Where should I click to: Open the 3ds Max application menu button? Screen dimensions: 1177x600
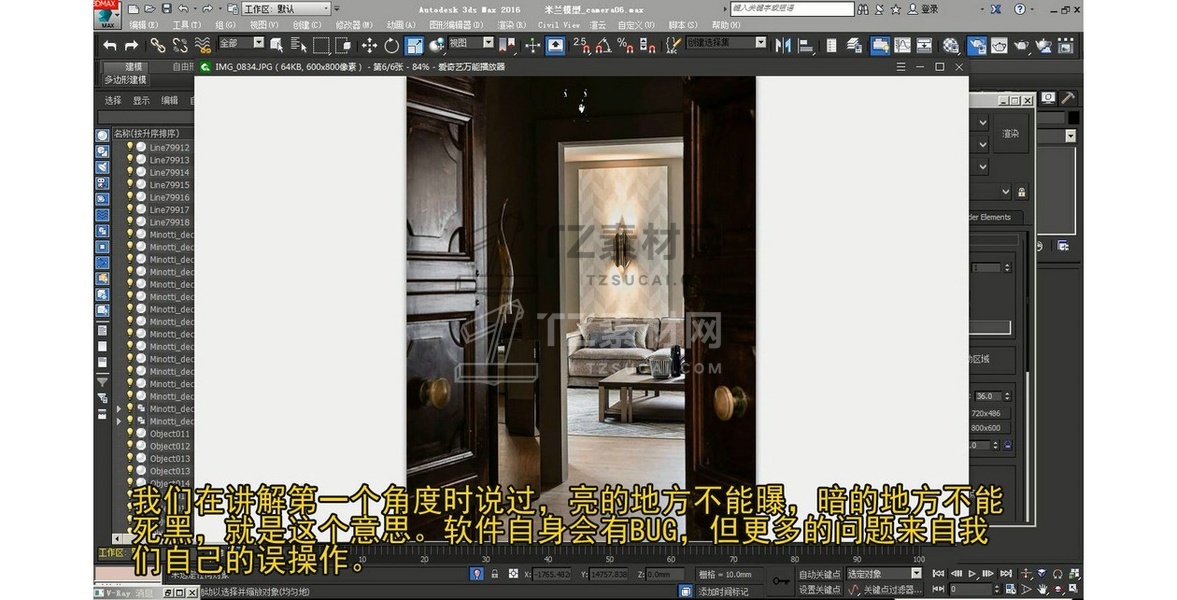(x=107, y=14)
